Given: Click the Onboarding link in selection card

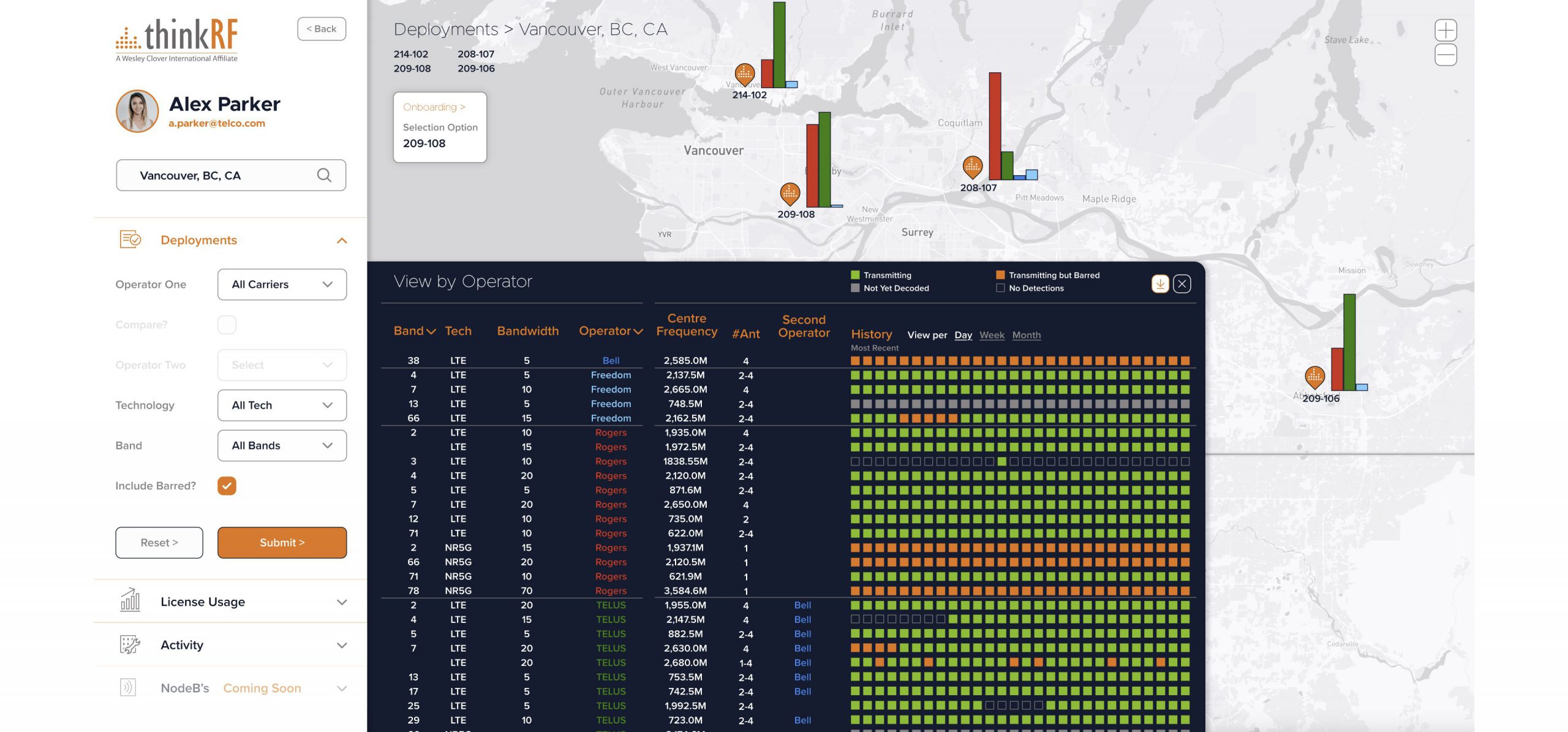Looking at the screenshot, I should (434, 107).
